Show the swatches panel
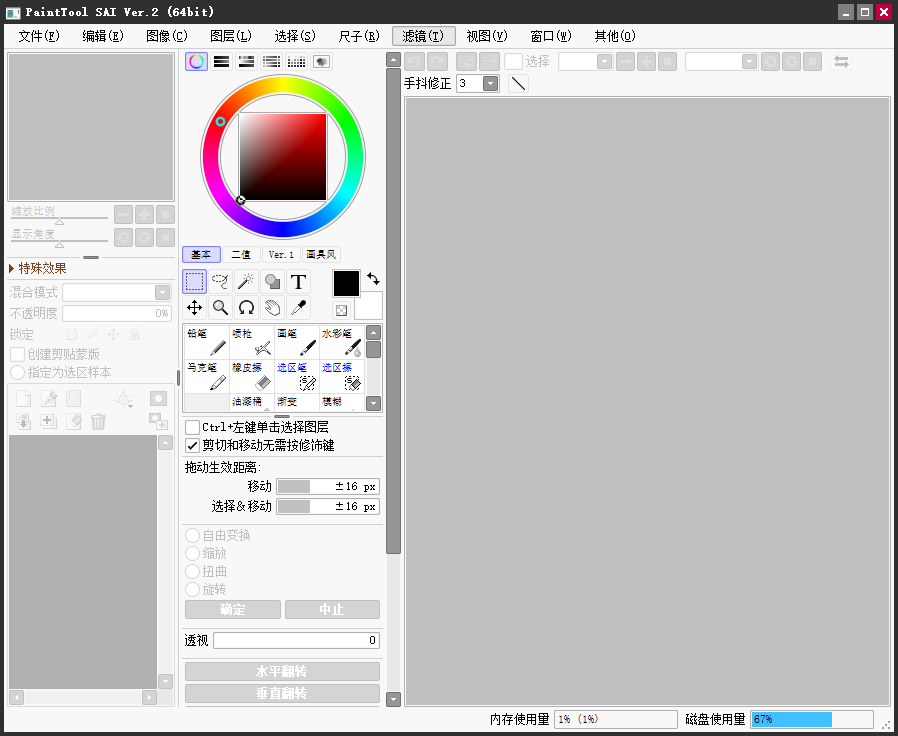898x736 pixels. [297, 61]
